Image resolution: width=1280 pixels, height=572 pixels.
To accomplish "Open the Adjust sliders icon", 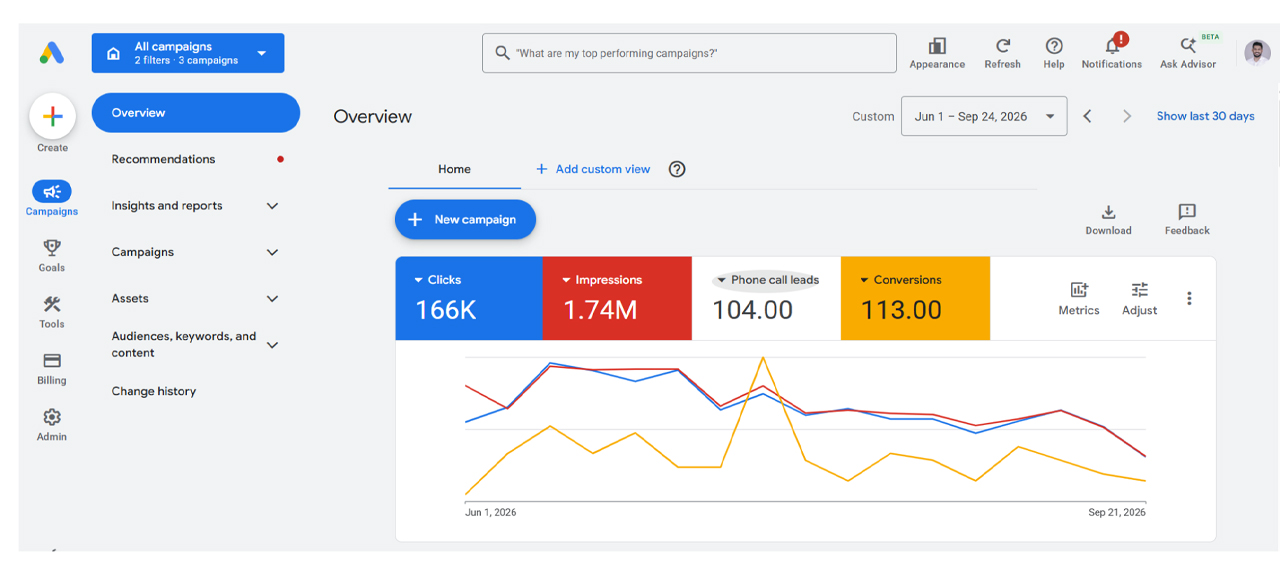I will click(x=1140, y=290).
